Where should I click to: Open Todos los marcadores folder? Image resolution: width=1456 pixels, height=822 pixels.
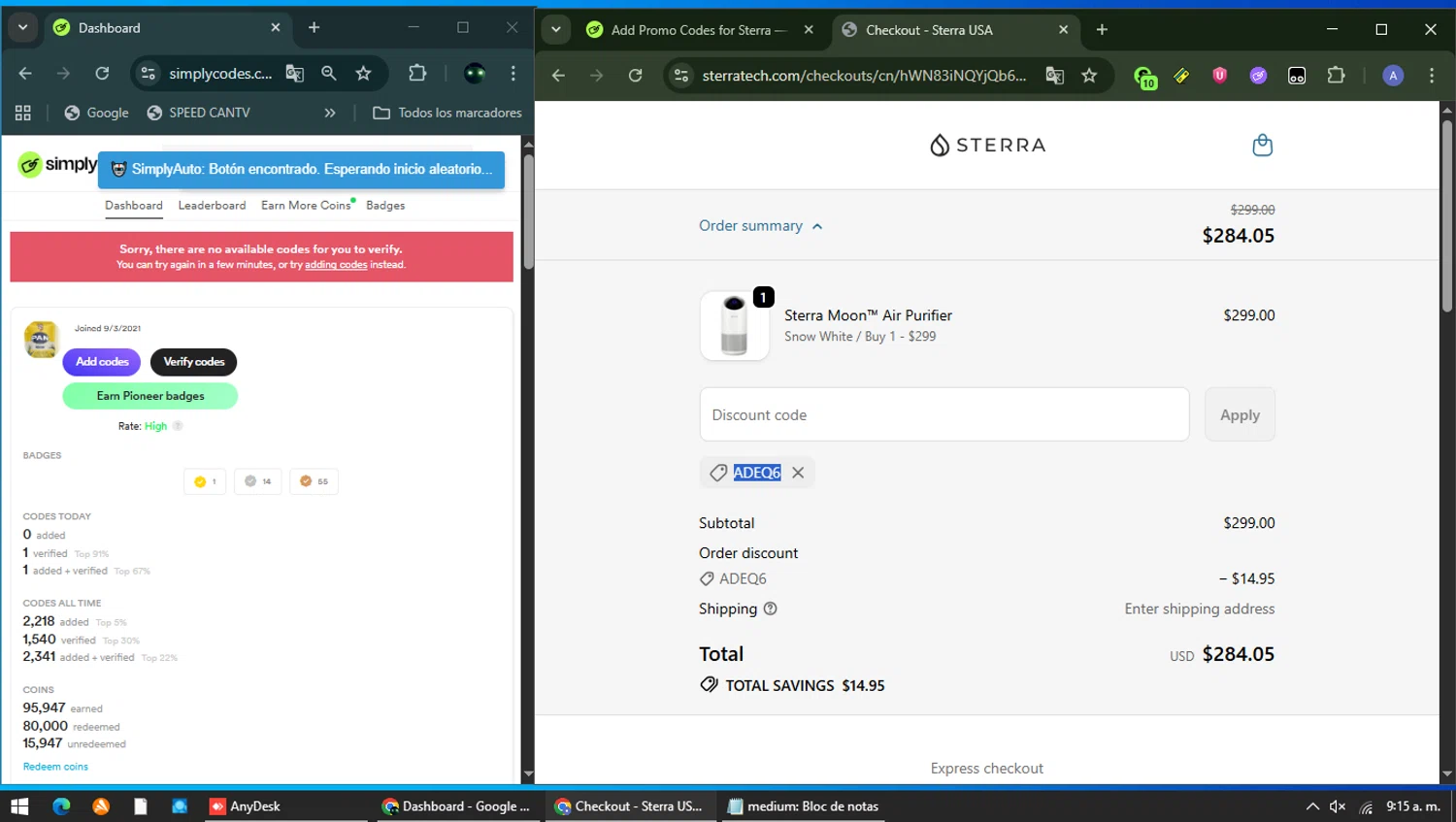447,113
